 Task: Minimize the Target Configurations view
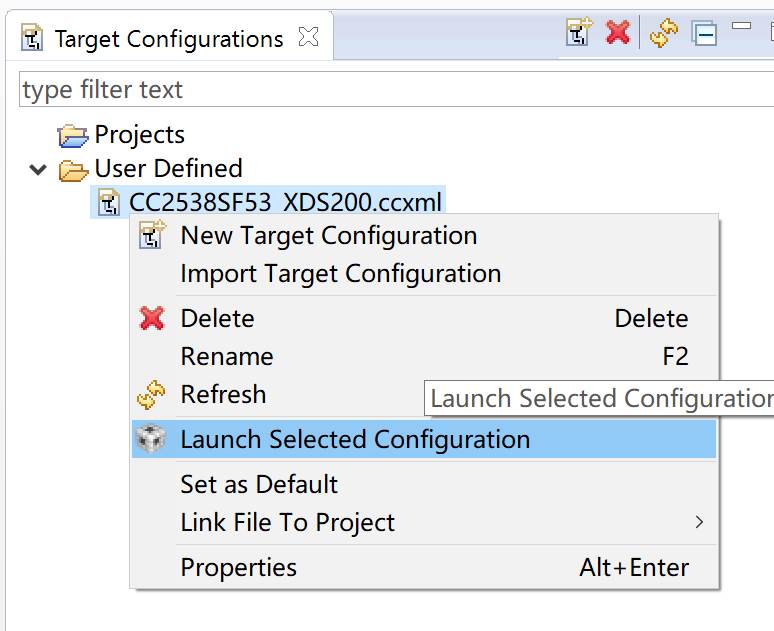click(x=741, y=27)
